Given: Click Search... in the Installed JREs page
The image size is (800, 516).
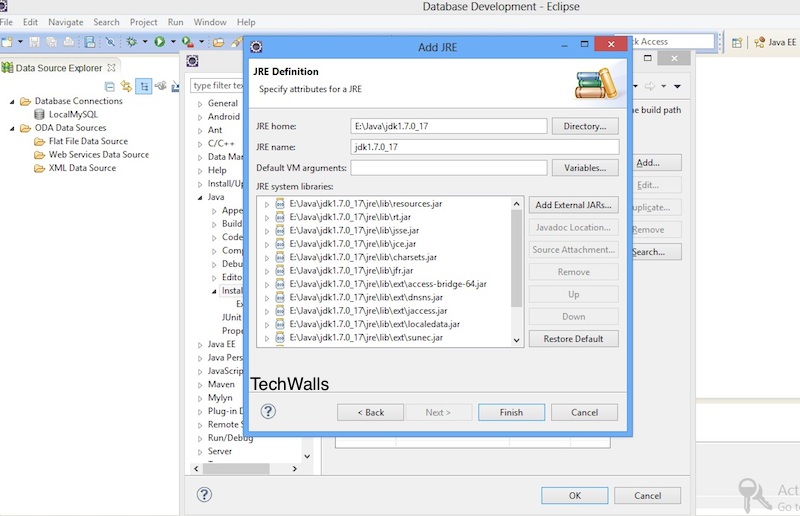Looking at the screenshot, I should (657, 252).
